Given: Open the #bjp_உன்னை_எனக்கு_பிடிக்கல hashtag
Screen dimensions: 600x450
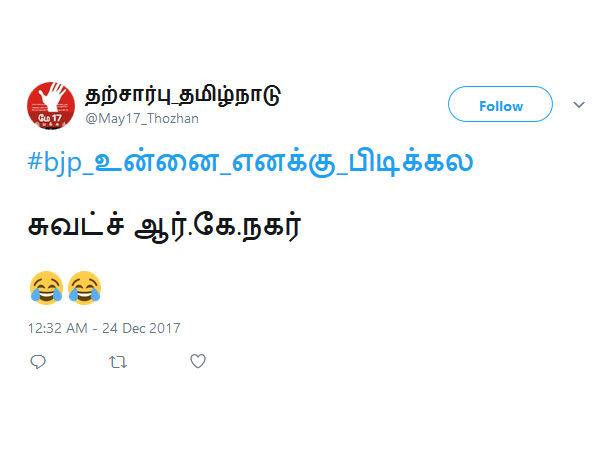Looking at the screenshot, I should (251, 162).
